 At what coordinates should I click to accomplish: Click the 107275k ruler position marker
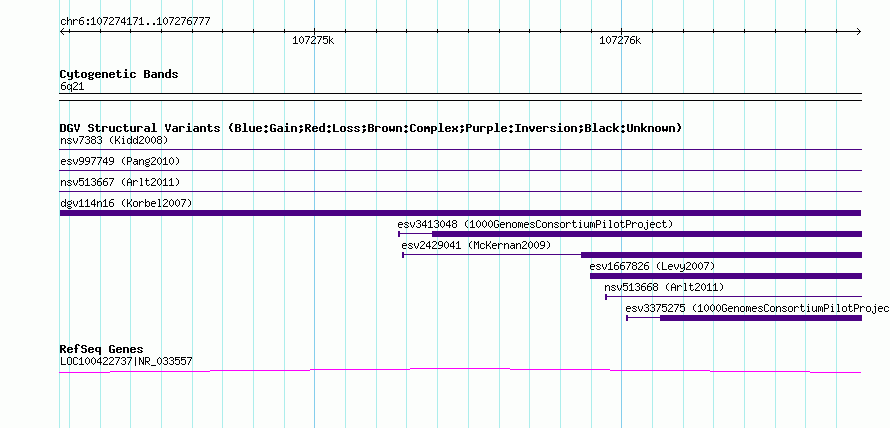[x=313, y=40]
